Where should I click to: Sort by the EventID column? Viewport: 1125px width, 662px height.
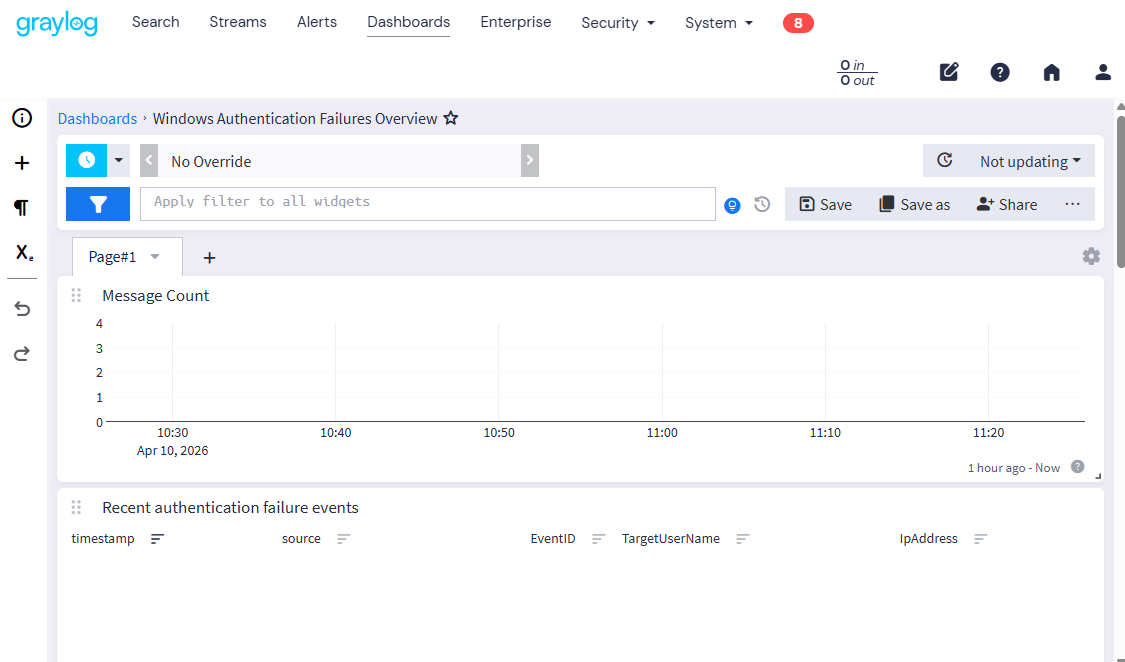(x=598, y=539)
